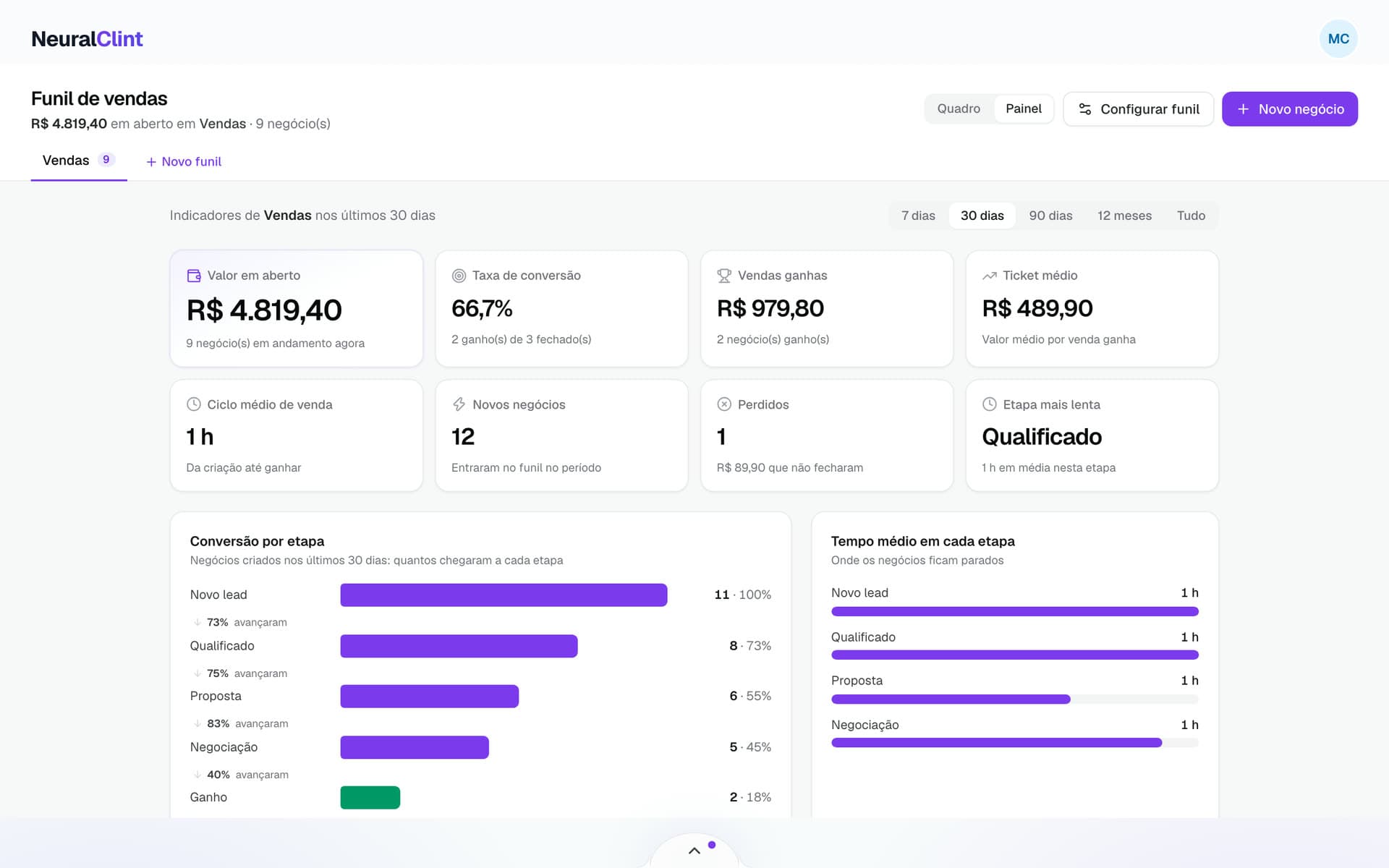Select the 12 meses period
Image resolution: width=1389 pixels, height=868 pixels.
1124,216
